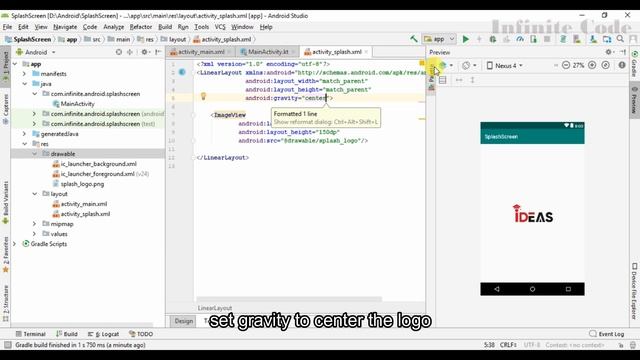Image resolution: width=640 pixels, height=360 pixels.
Task: Switch to the Design tab
Action: 184,321
